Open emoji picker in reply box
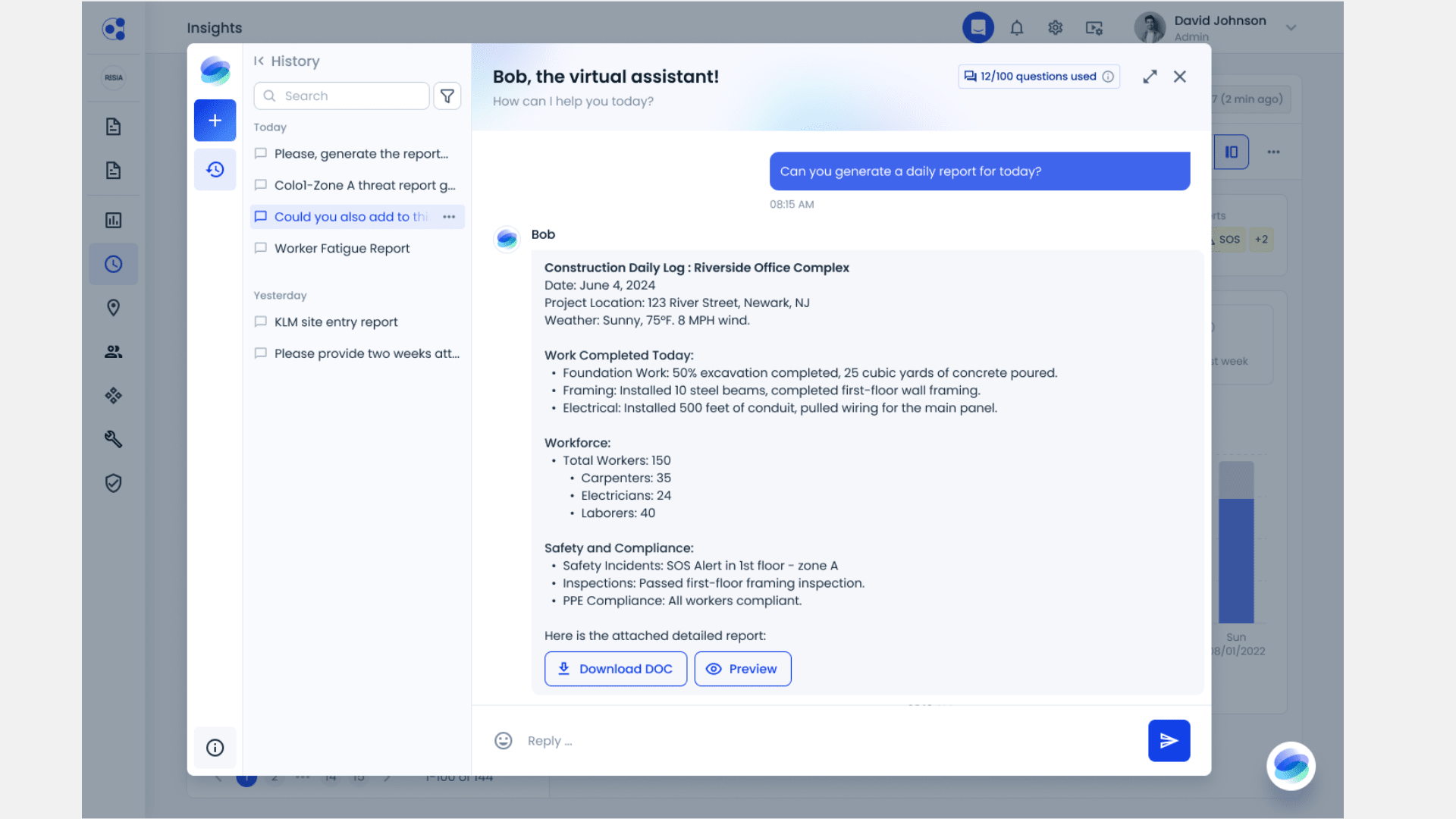This screenshot has width=1456, height=819. pos(504,741)
